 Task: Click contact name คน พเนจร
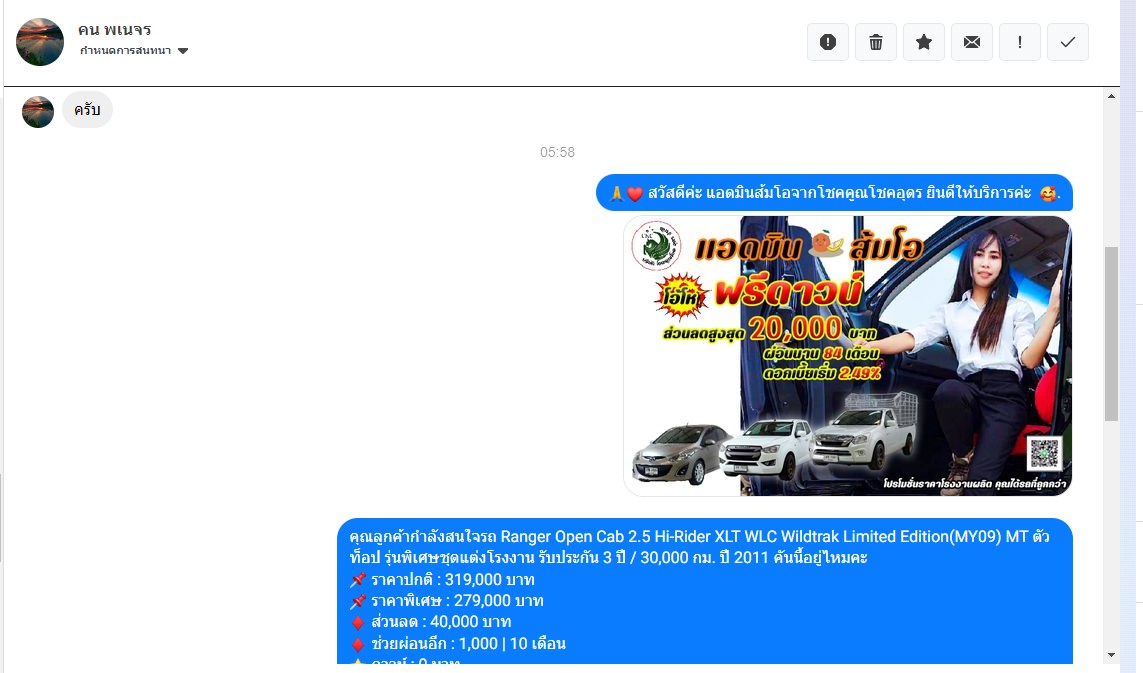pos(114,30)
